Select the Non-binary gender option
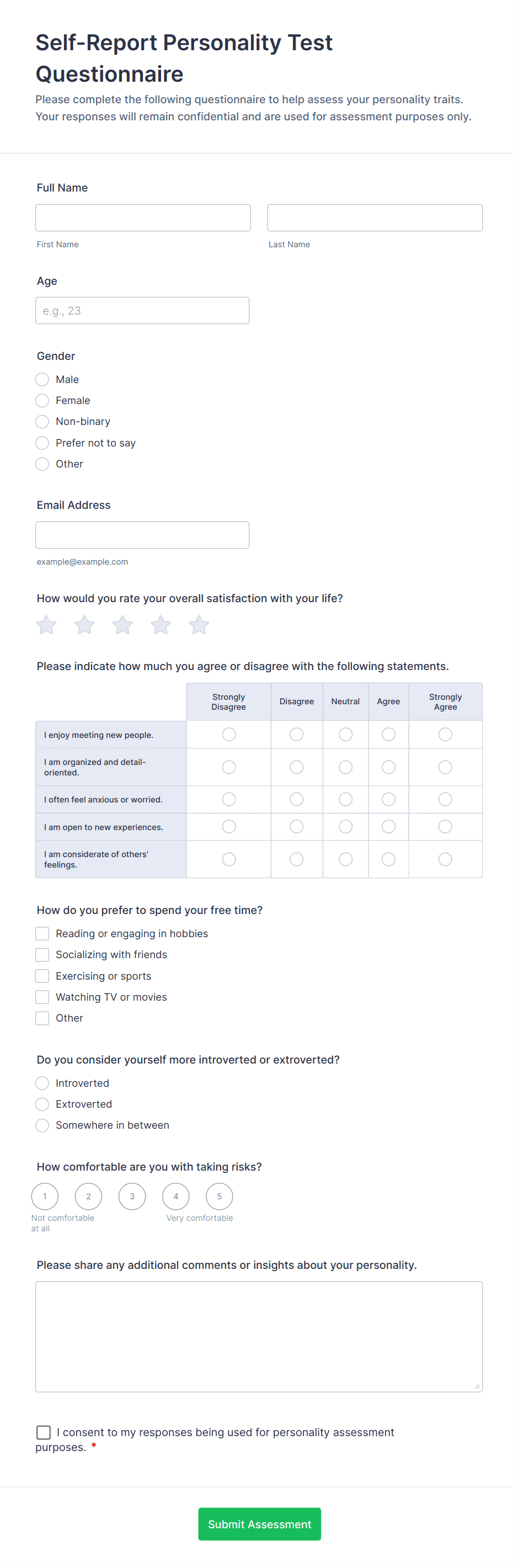The image size is (513, 1568). tap(42, 422)
